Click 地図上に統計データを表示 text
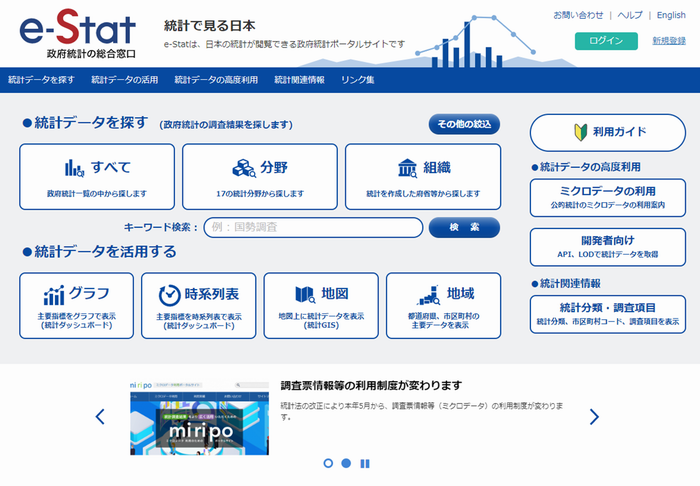This screenshot has width=700, height=486. (x=321, y=316)
